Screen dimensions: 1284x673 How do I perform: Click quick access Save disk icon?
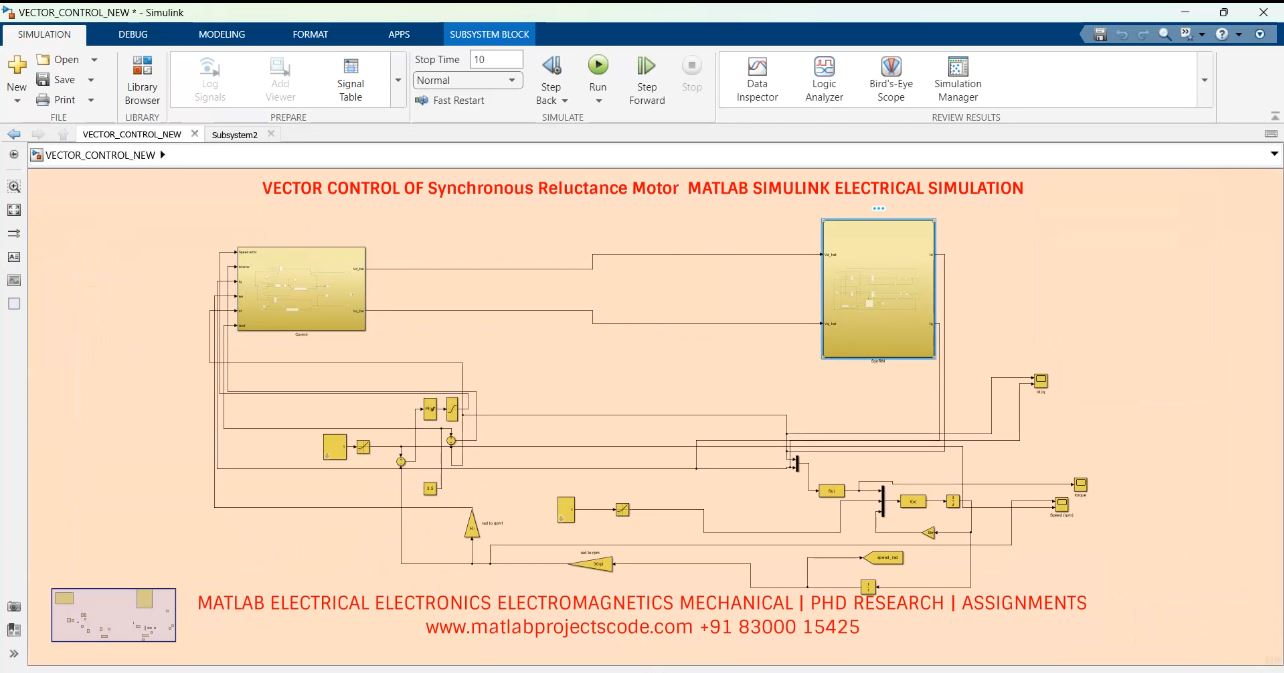1100,34
